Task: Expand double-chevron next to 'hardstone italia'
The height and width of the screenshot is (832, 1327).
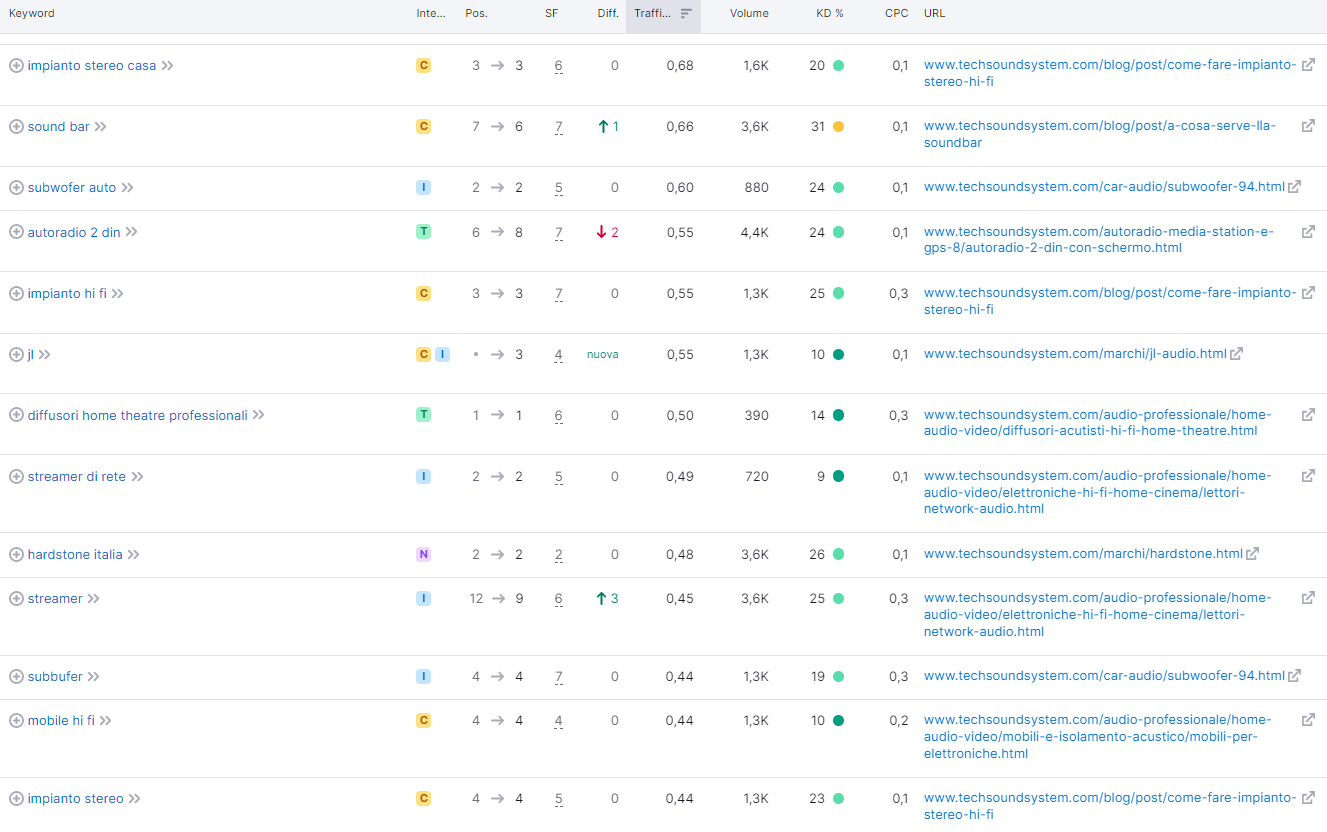Action: (133, 554)
